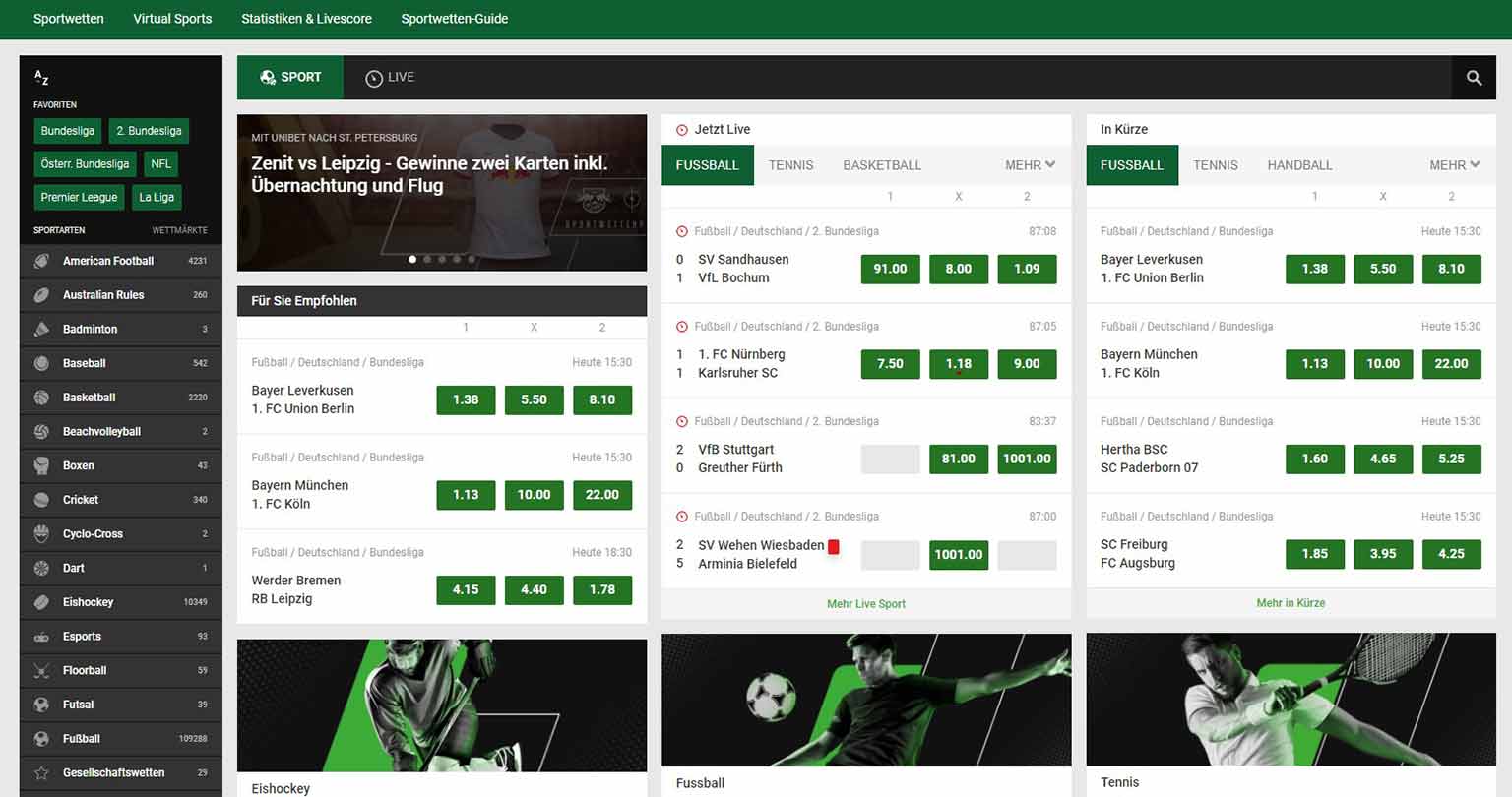Image resolution: width=1512 pixels, height=797 pixels.
Task: Click the search magnifier icon
Action: pos(1474,77)
